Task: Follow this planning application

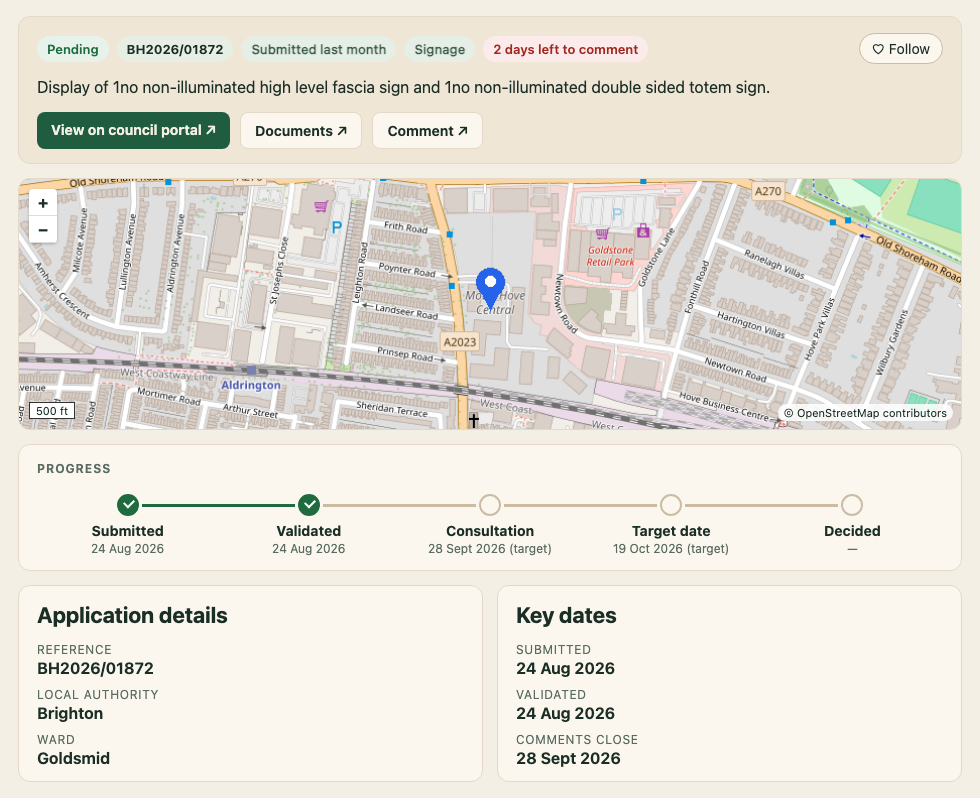Action: tap(901, 49)
